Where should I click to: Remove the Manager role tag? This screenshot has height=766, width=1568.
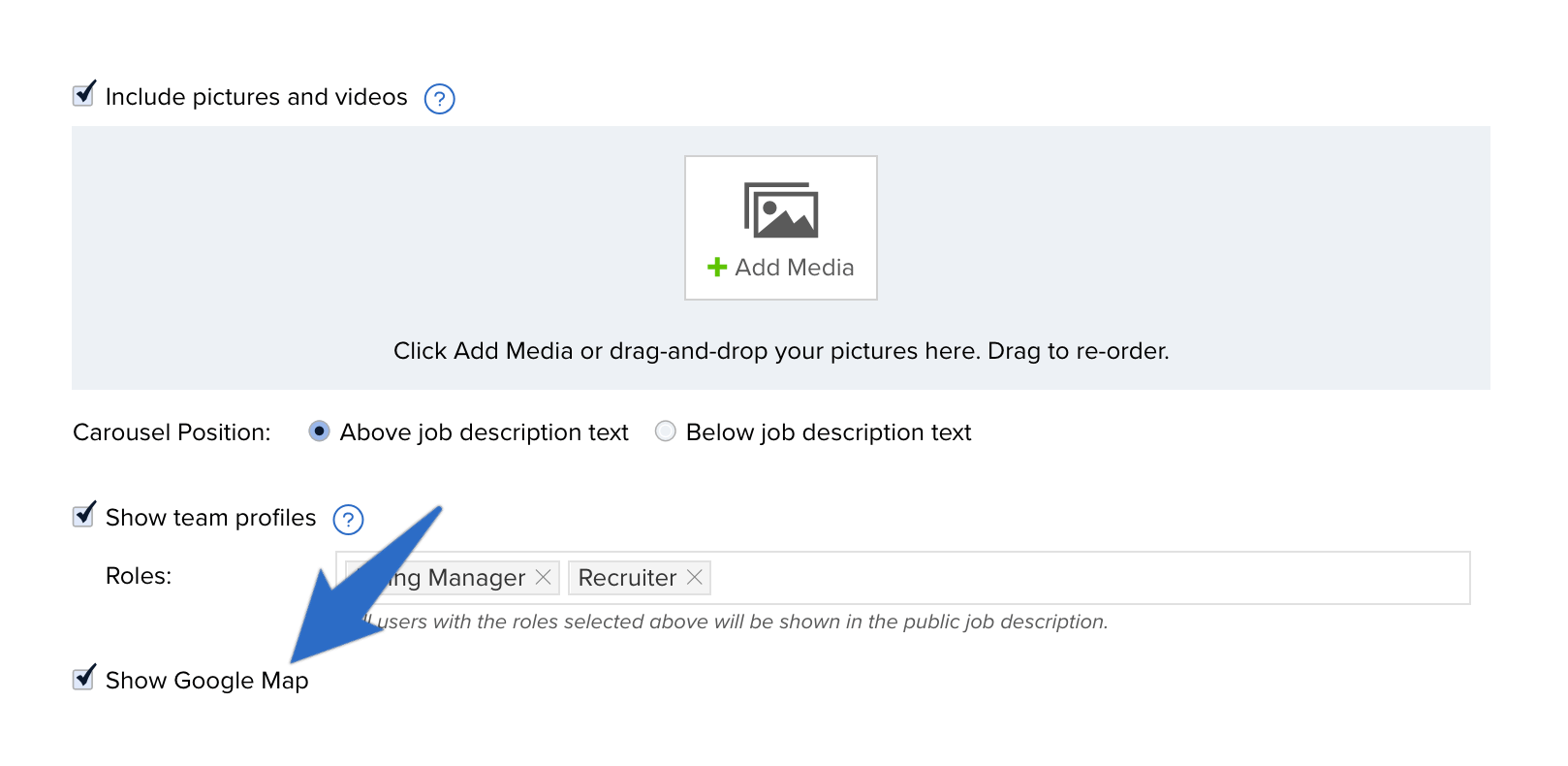[543, 577]
